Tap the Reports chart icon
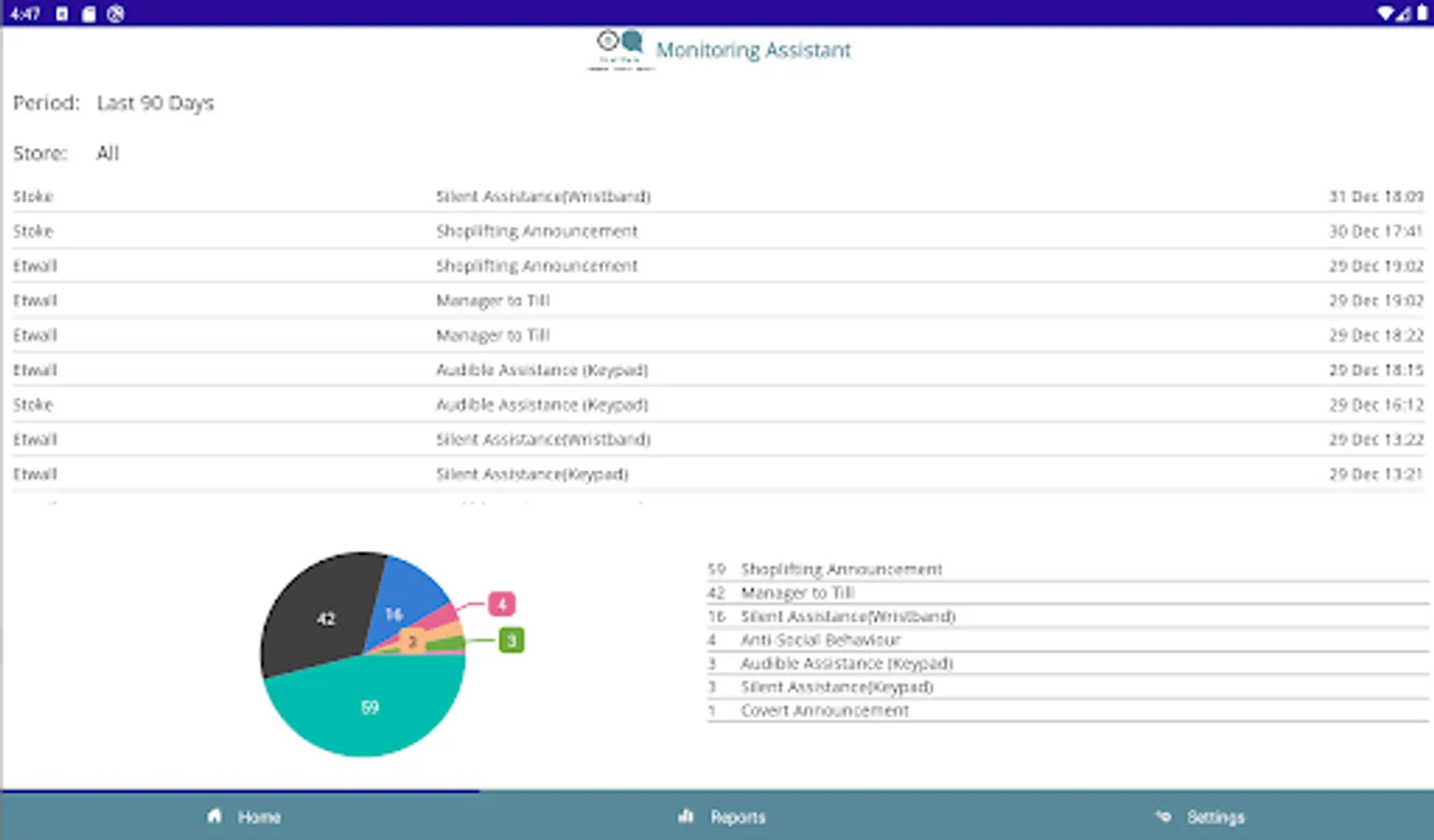 [x=686, y=816]
